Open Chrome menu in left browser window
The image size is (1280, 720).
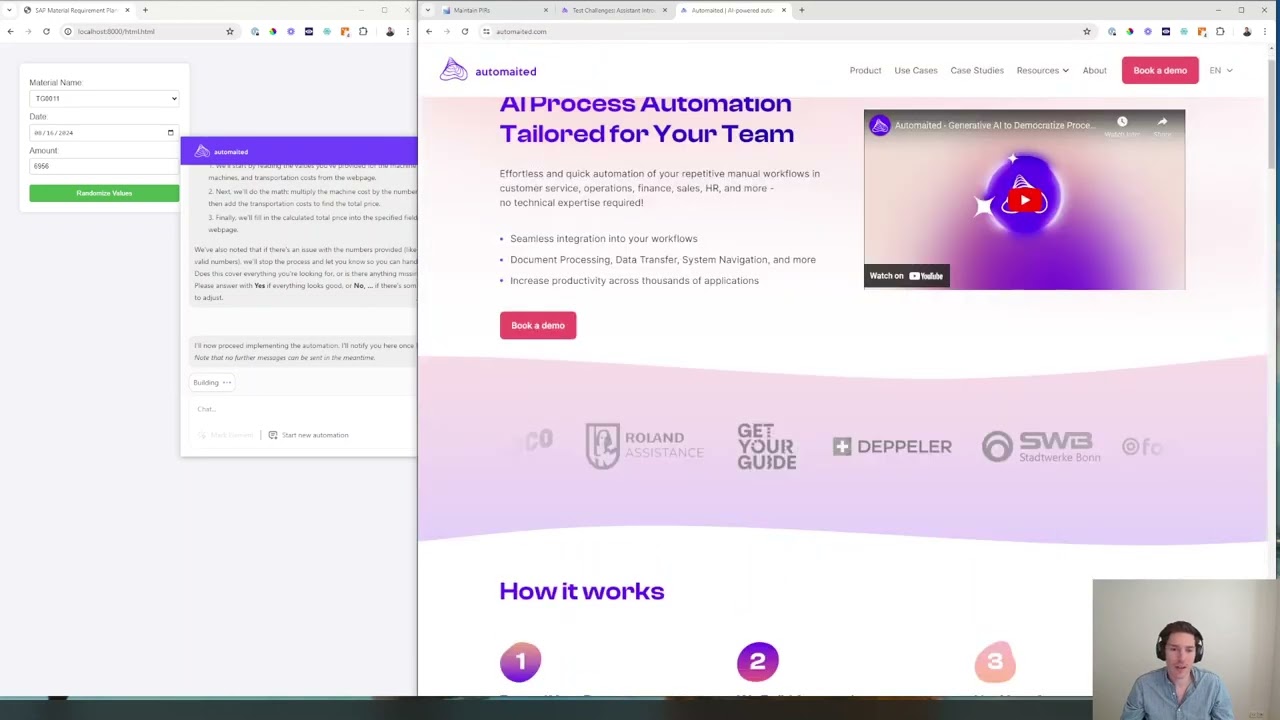tap(408, 31)
